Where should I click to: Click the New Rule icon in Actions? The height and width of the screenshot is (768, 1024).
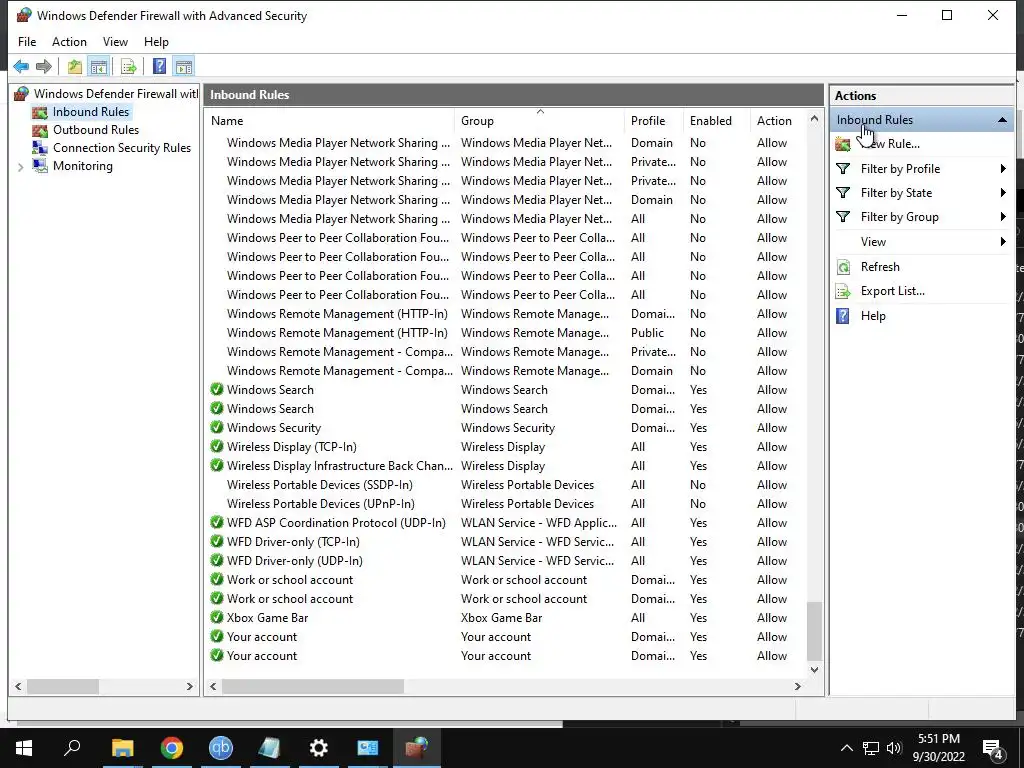(843, 144)
